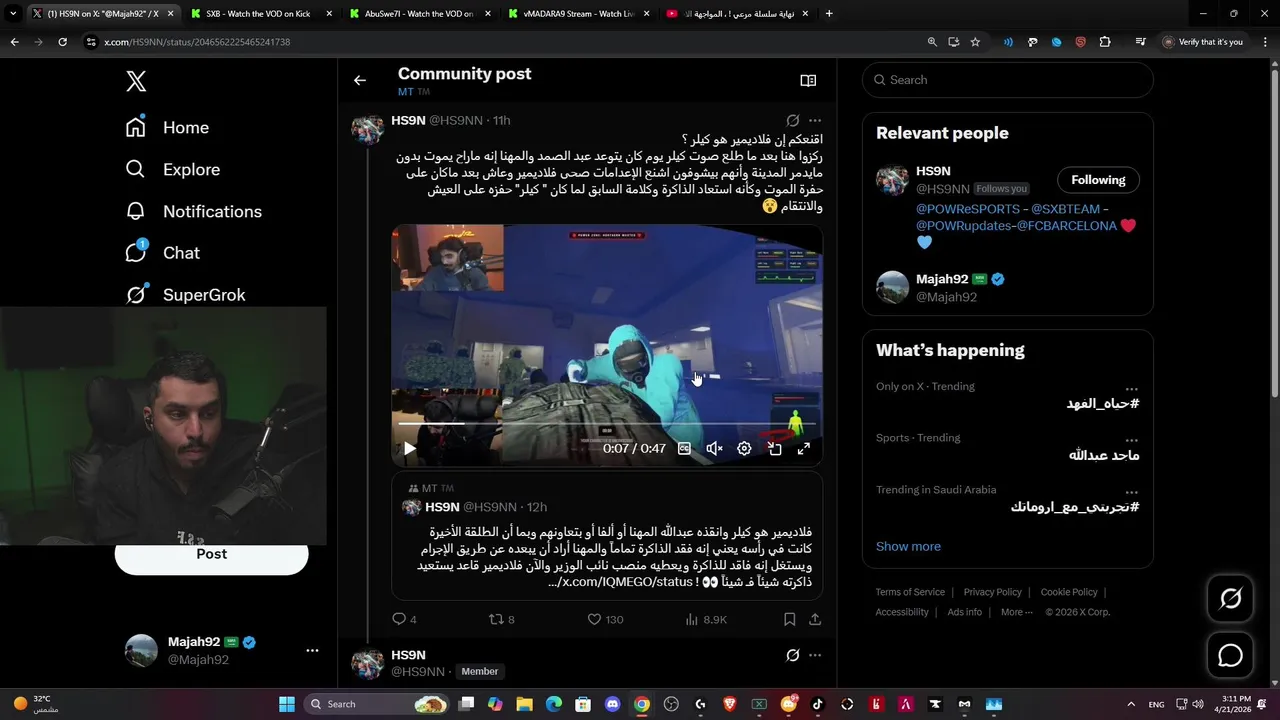
Task: Open a new browser tab
Action: point(829,14)
